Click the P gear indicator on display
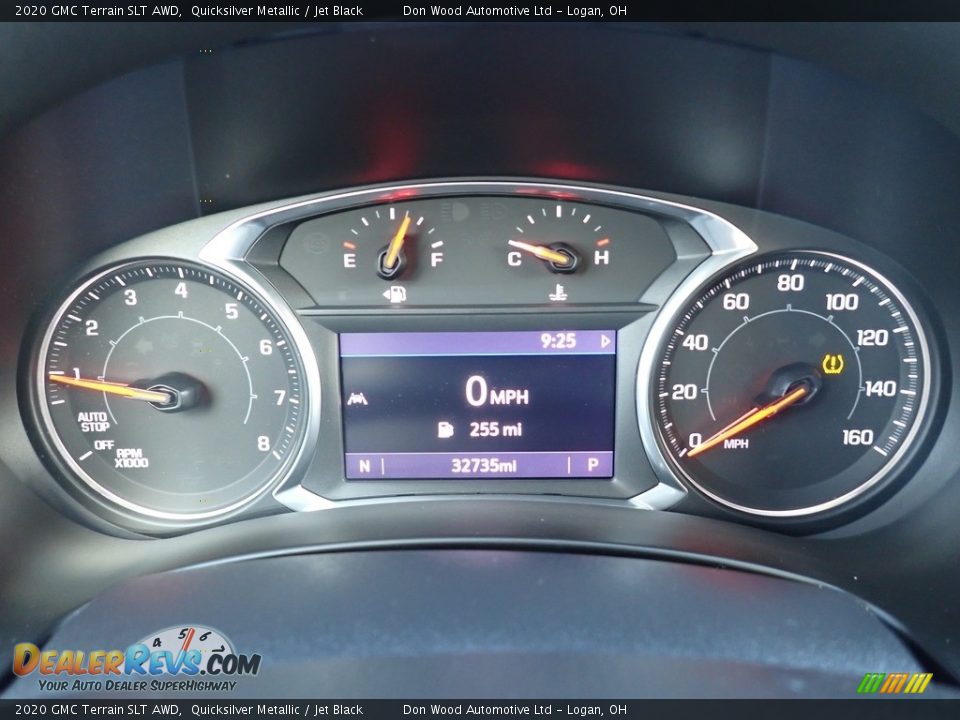Viewport: 960px width, 720px height. pos(593,465)
